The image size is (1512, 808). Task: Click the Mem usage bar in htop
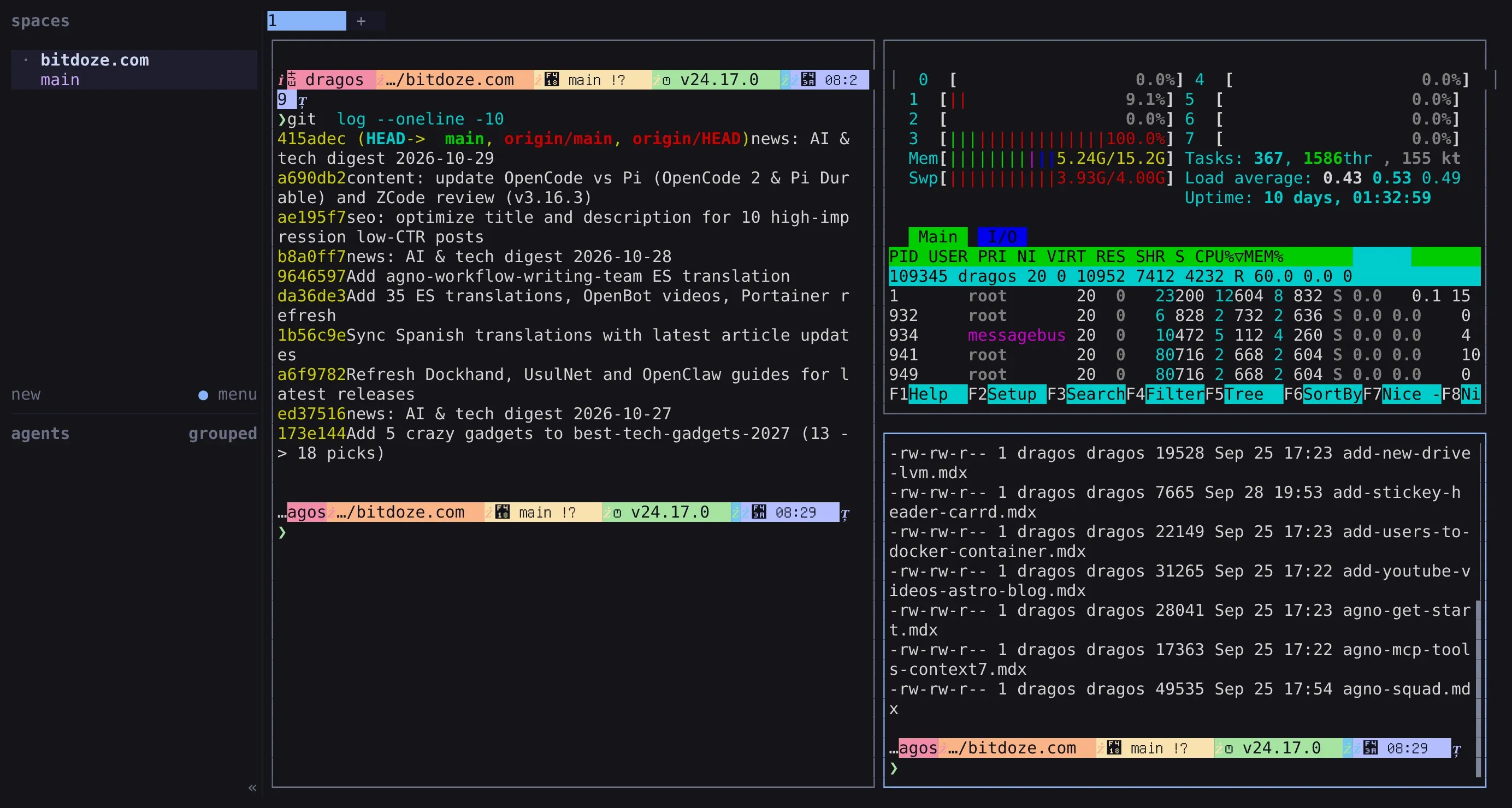pyautogui.click(x=1040, y=158)
